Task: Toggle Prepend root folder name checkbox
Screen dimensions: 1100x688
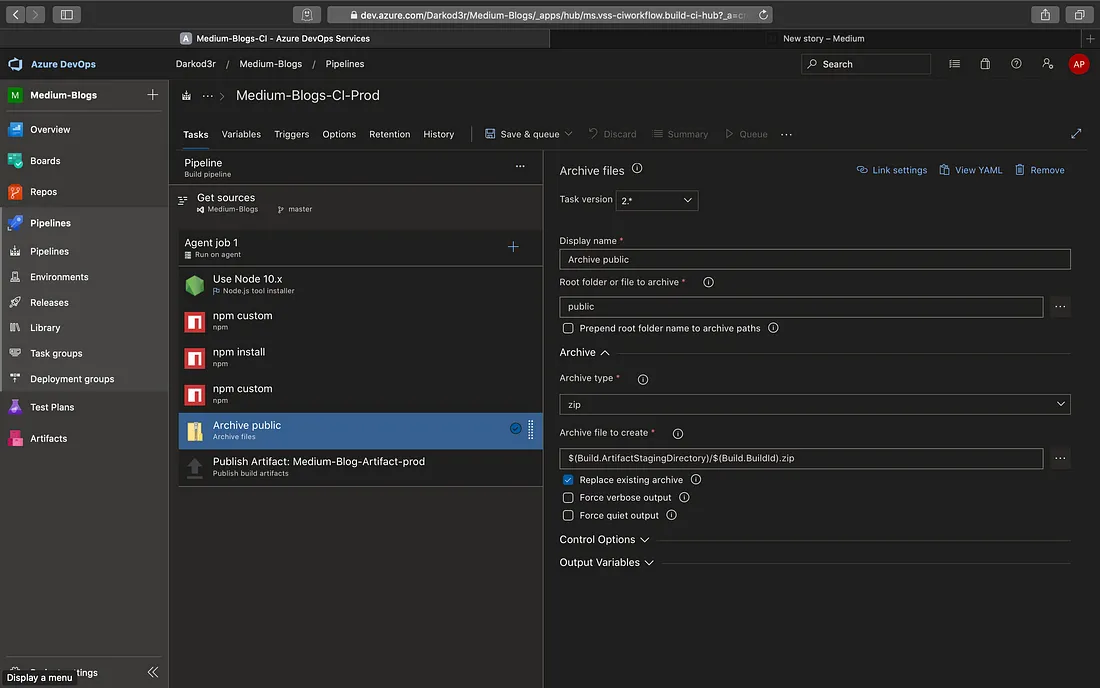Action: [x=568, y=328]
